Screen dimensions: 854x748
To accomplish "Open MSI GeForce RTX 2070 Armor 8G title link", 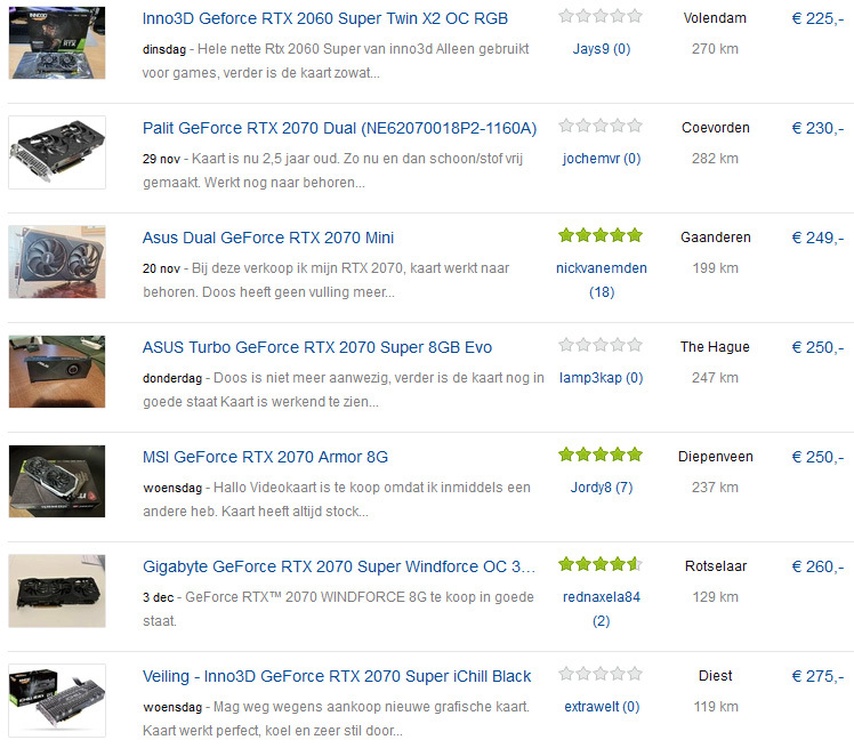I will click(x=265, y=457).
